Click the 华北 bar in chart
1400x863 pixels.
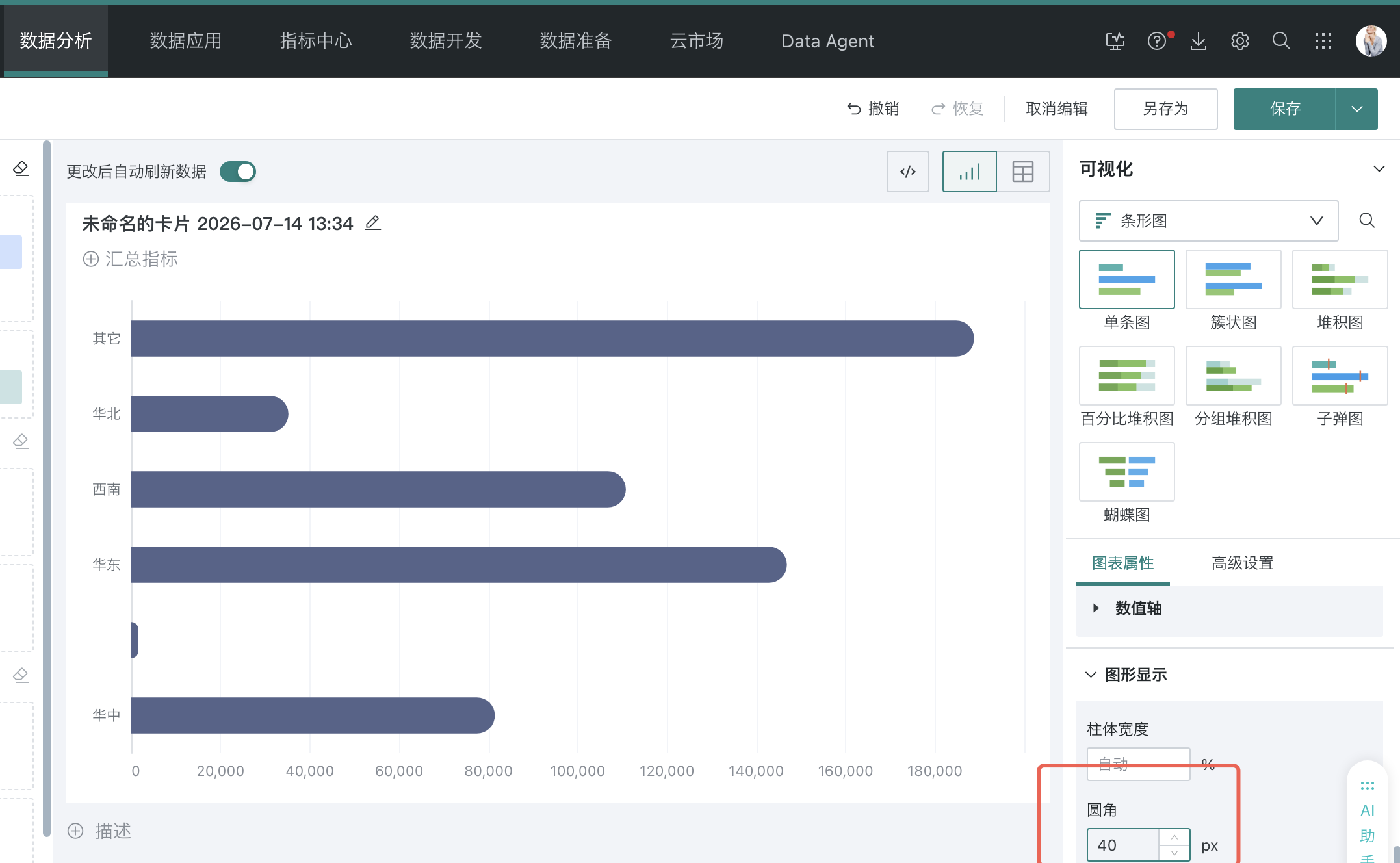coord(209,414)
